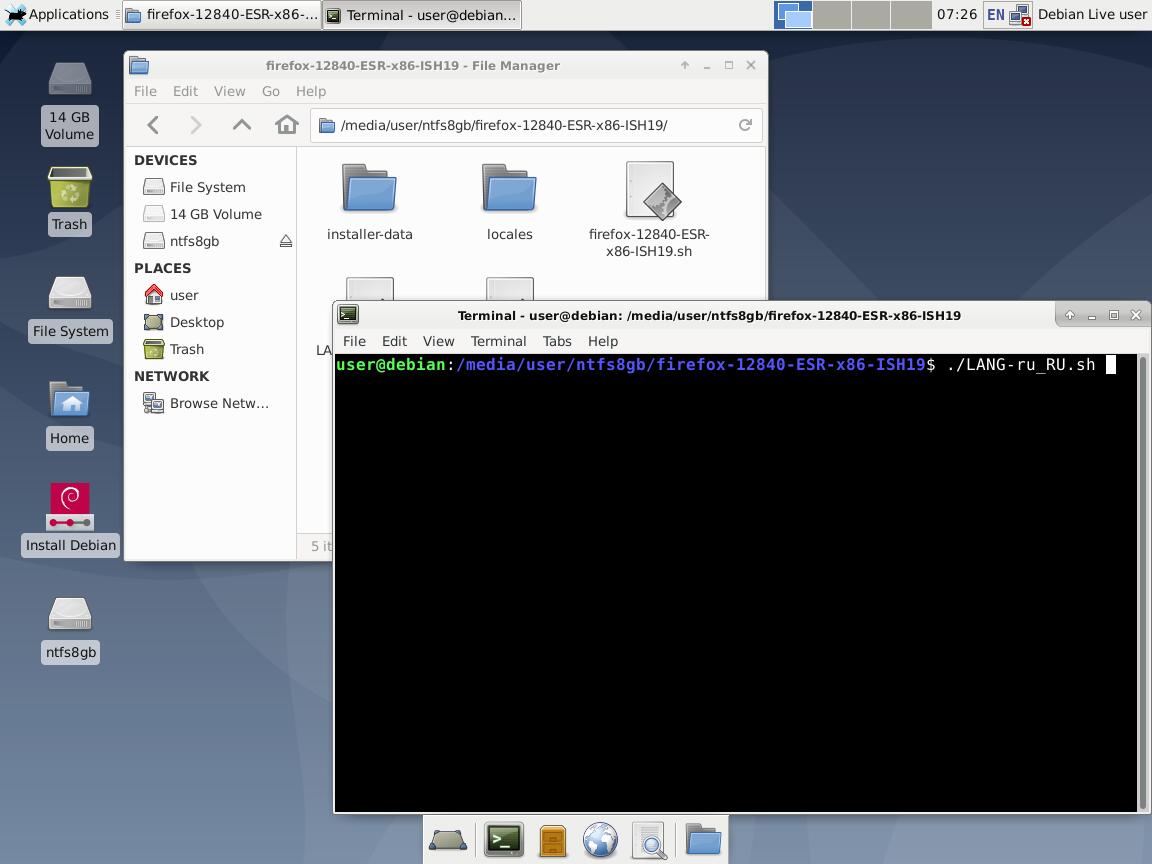Go to home folder in File Manager
1152x864 pixels.
coord(287,125)
